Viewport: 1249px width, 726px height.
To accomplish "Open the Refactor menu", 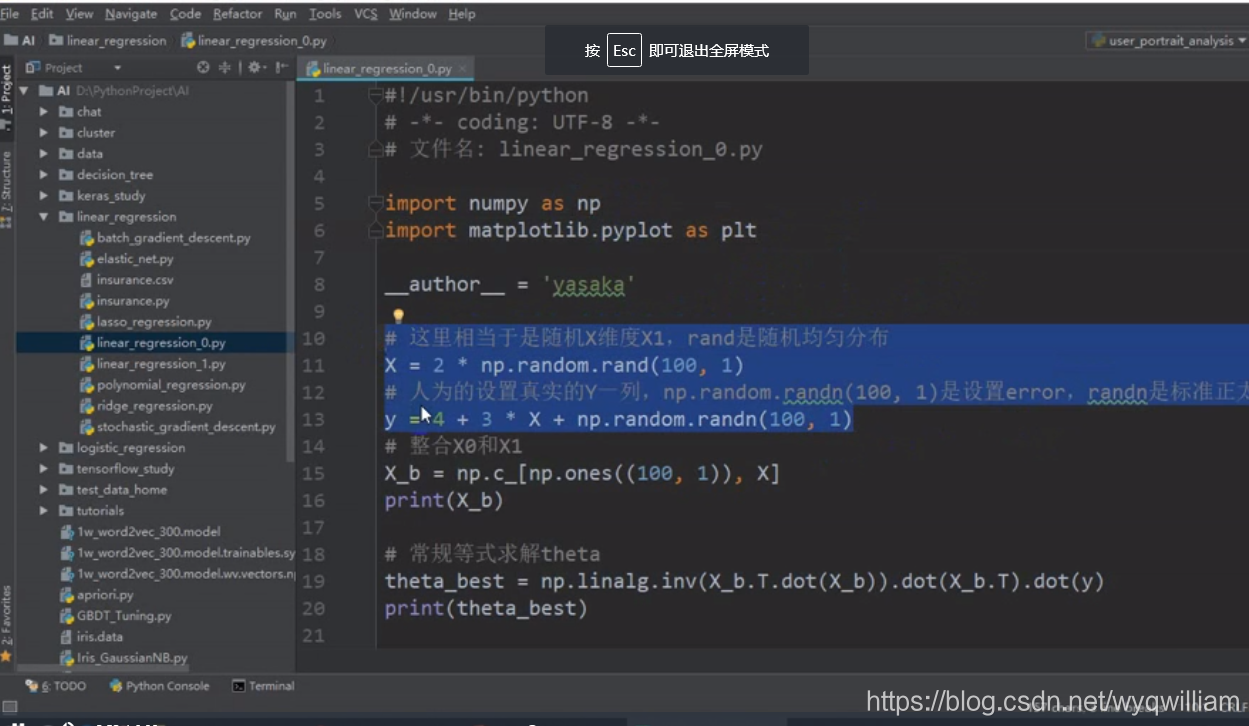I will (x=237, y=14).
